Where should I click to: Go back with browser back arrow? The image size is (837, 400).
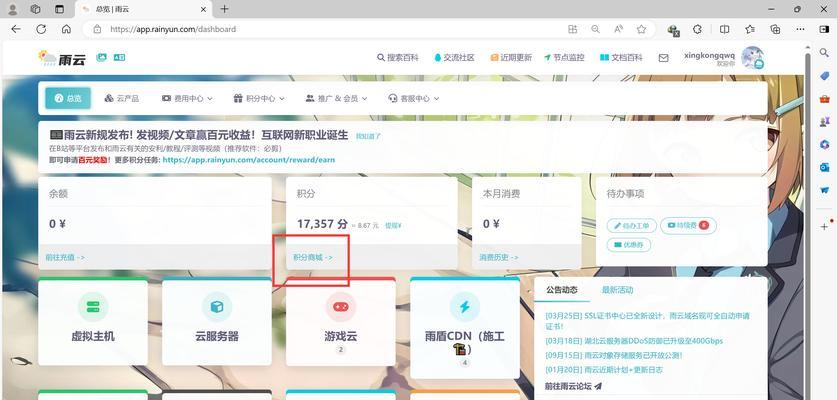tap(15, 29)
